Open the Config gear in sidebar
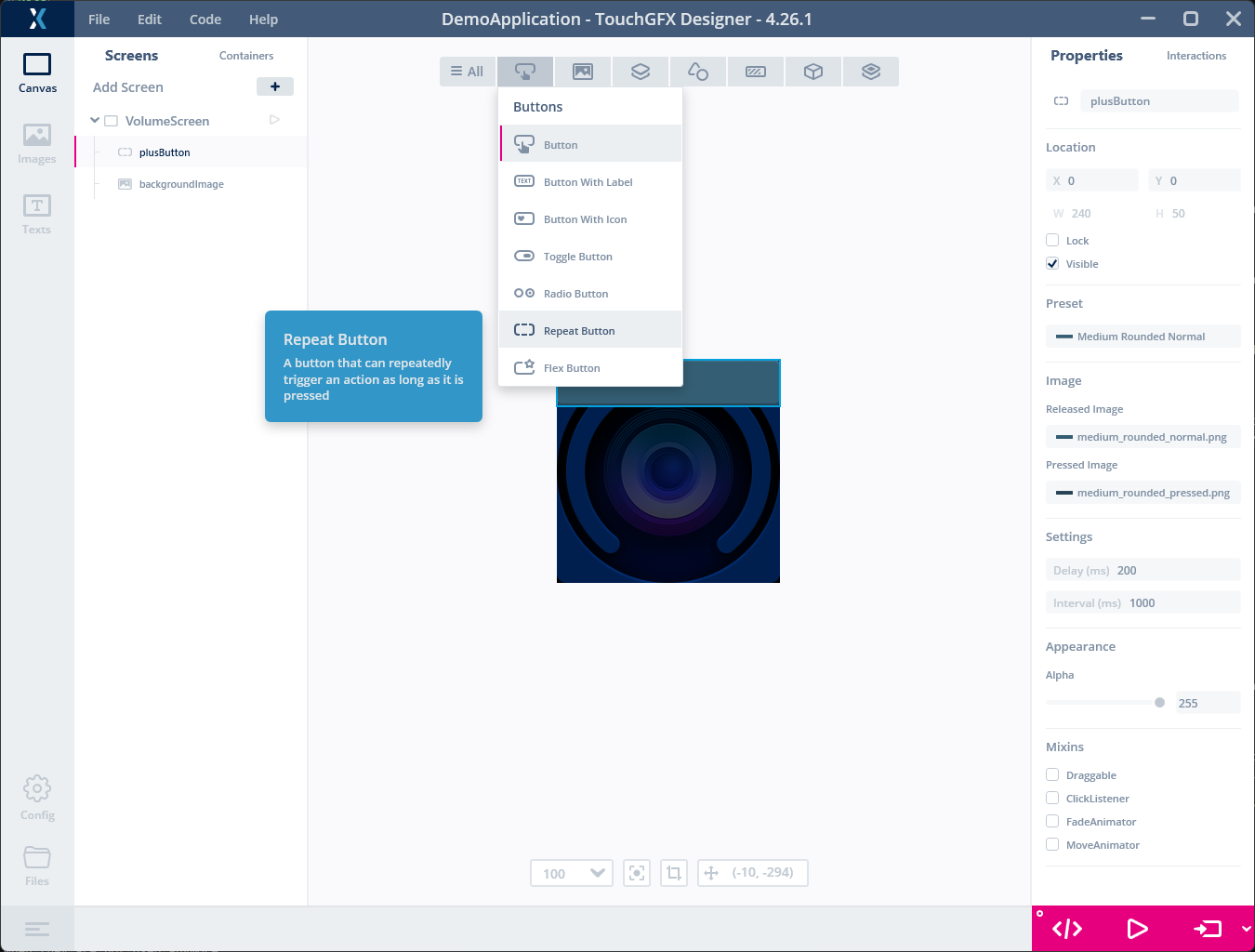Image resolution: width=1255 pixels, height=952 pixels. click(37, 799)
